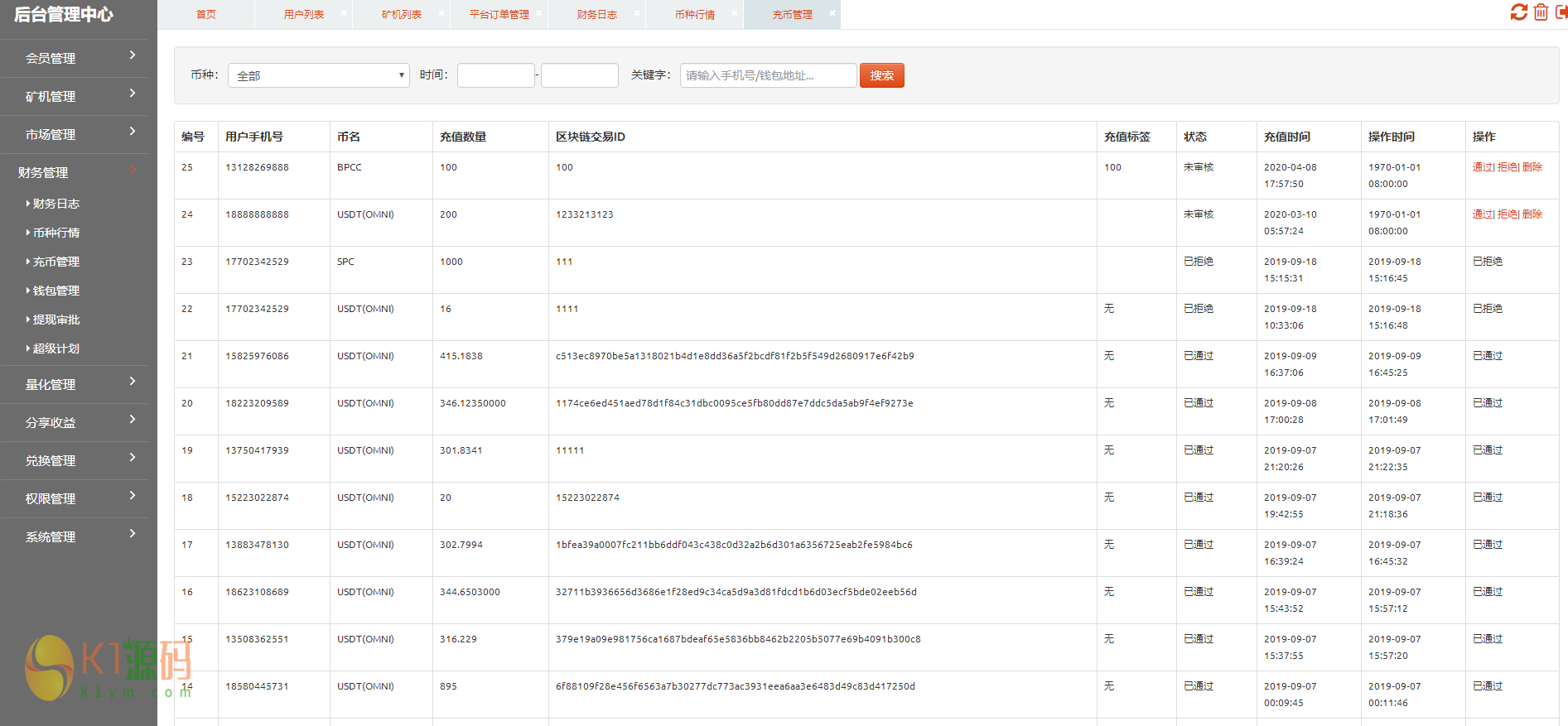
Task: Close the 矿机列表 tab with its x
Action: pos(441,13)
